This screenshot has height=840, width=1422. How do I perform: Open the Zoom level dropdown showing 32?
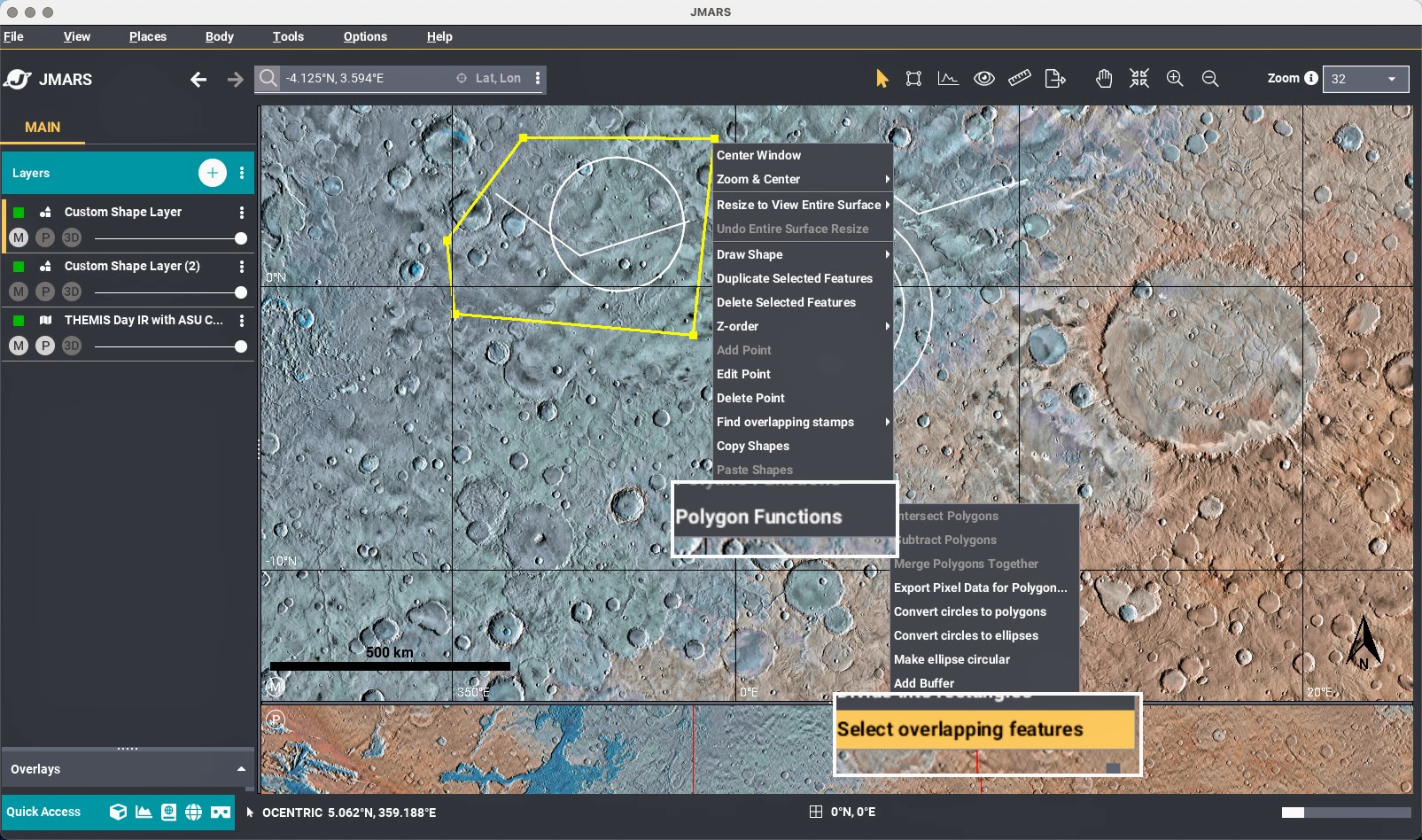1365,79
